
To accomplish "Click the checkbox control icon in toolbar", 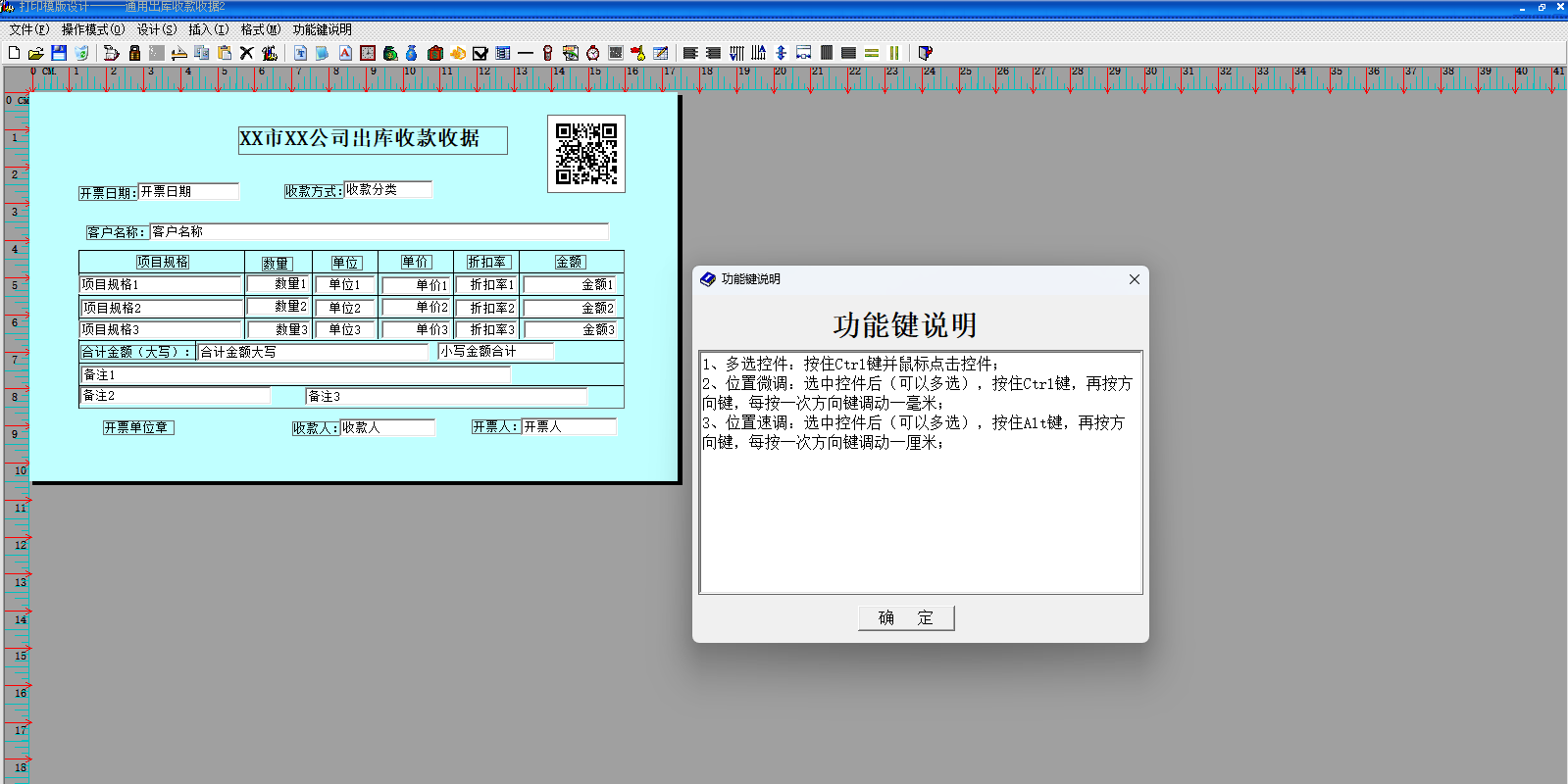I will [x=481, y=53].
